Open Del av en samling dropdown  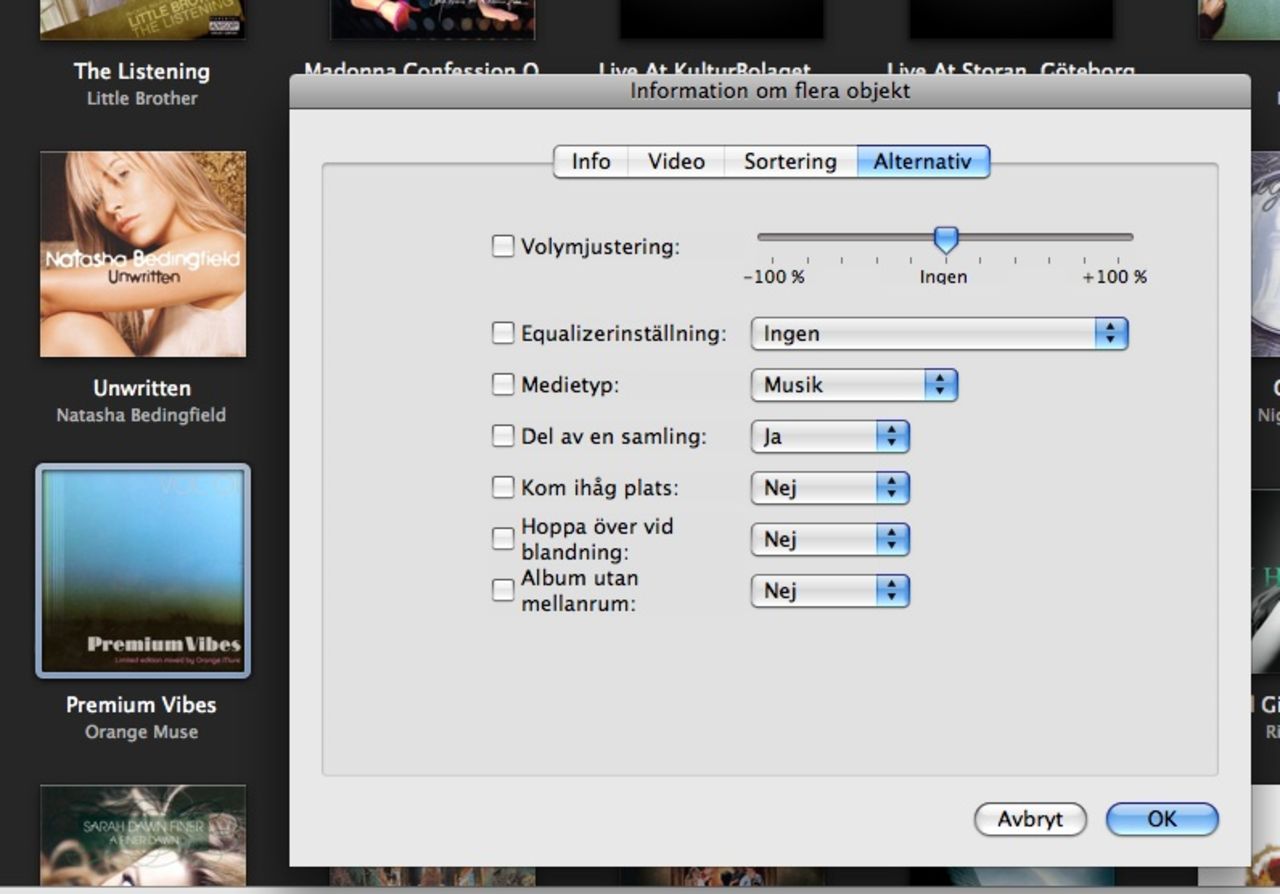(x=830, y=437)
